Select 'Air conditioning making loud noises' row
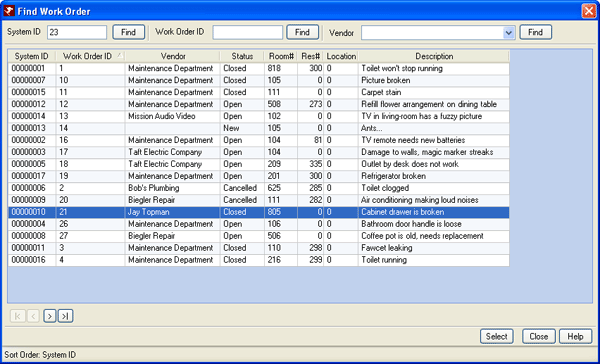This screenshot has height=364, width=600. tap(259, 200)
